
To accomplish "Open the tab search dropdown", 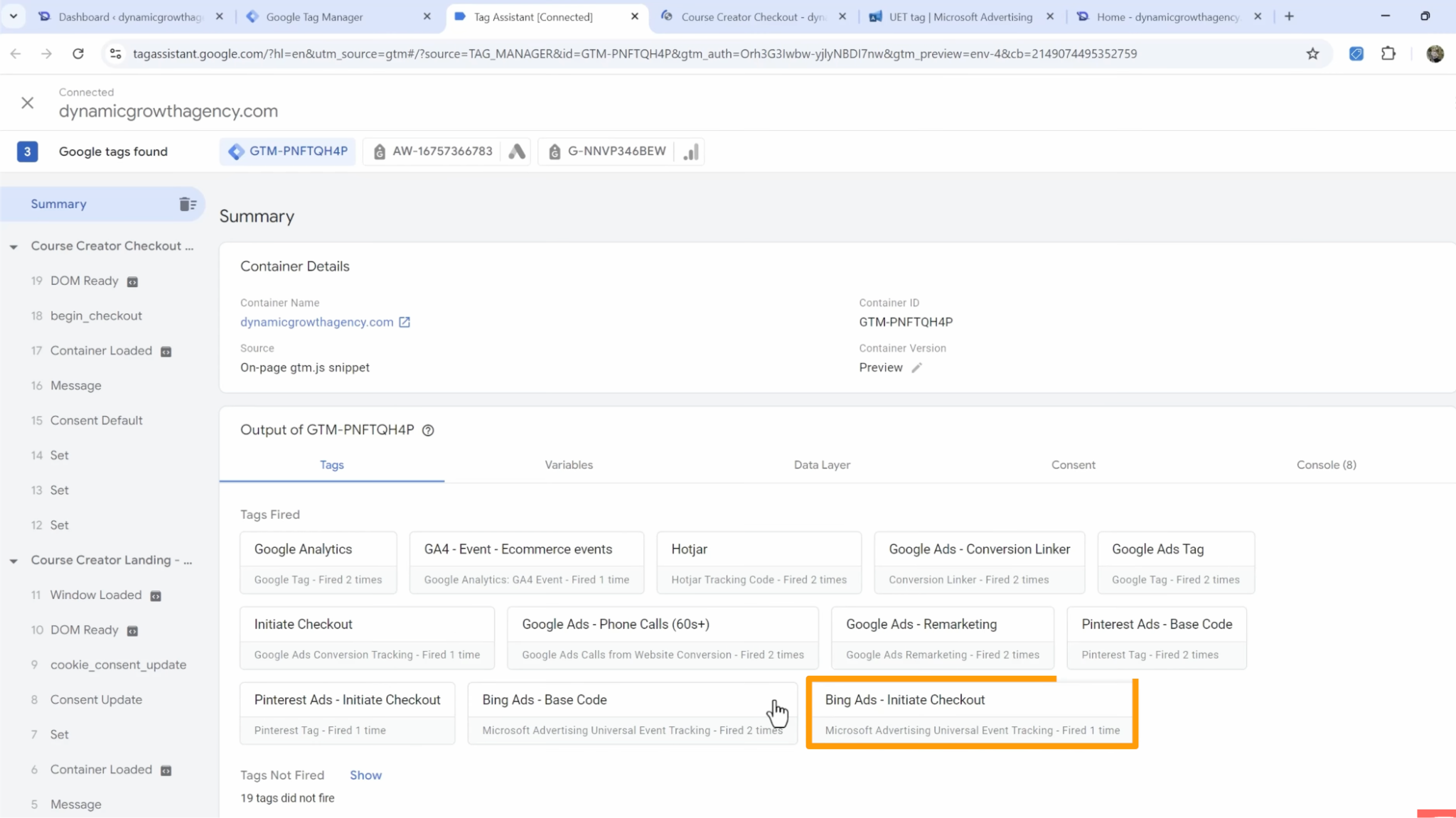I will [13, 16].
